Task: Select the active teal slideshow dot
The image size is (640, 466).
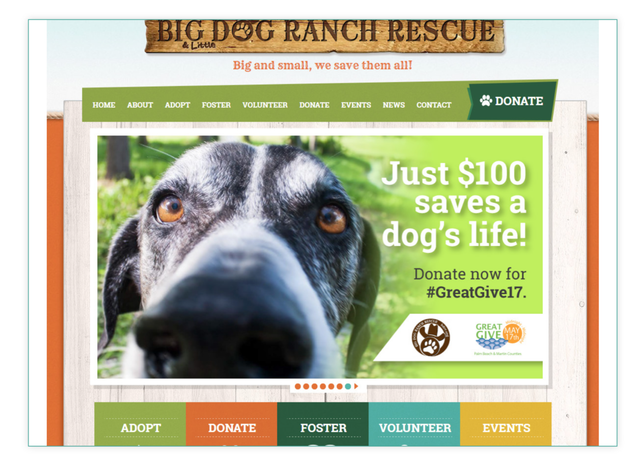Action: (x=348, y=386)
